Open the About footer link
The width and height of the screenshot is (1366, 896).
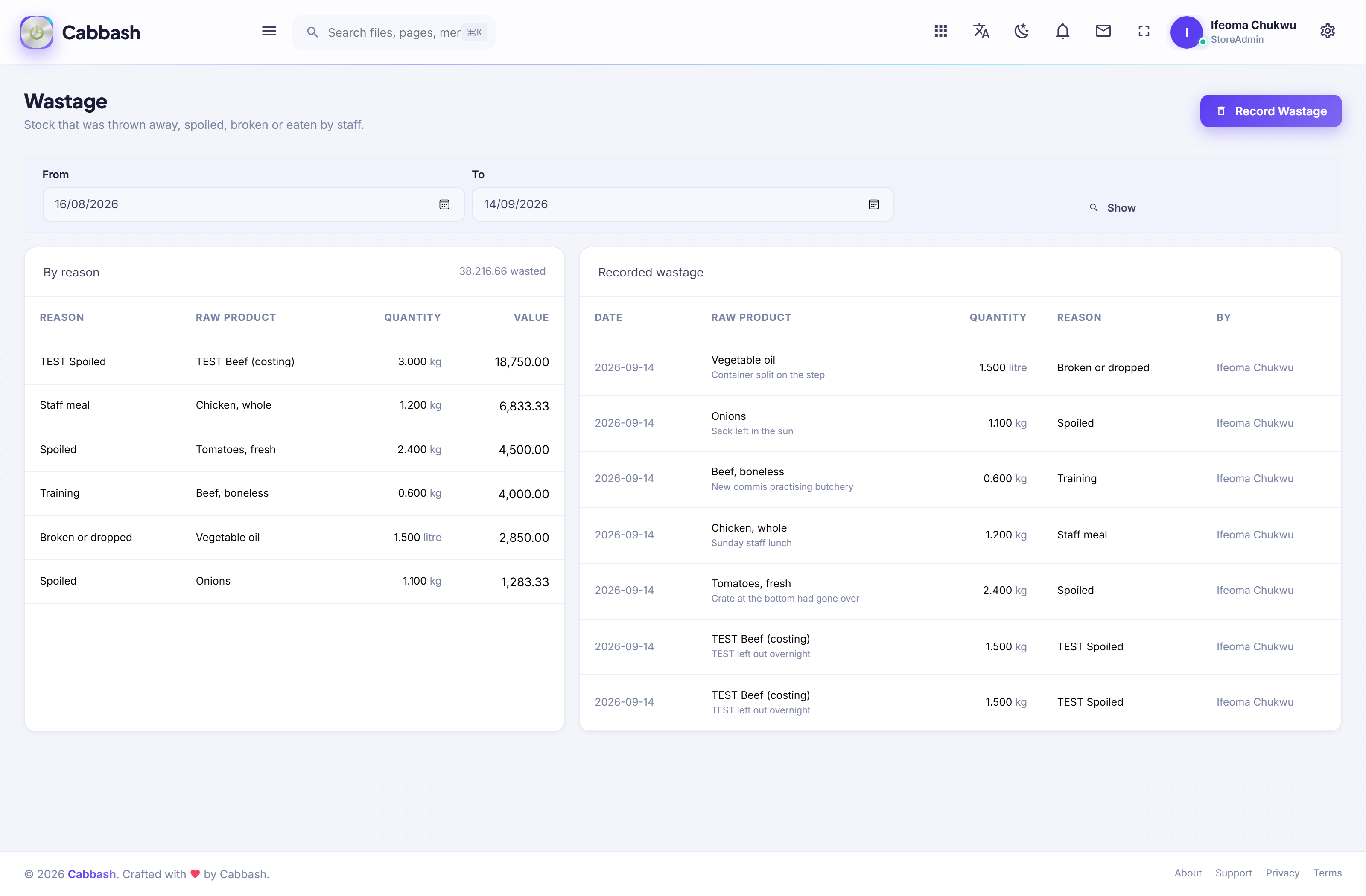1188,873
